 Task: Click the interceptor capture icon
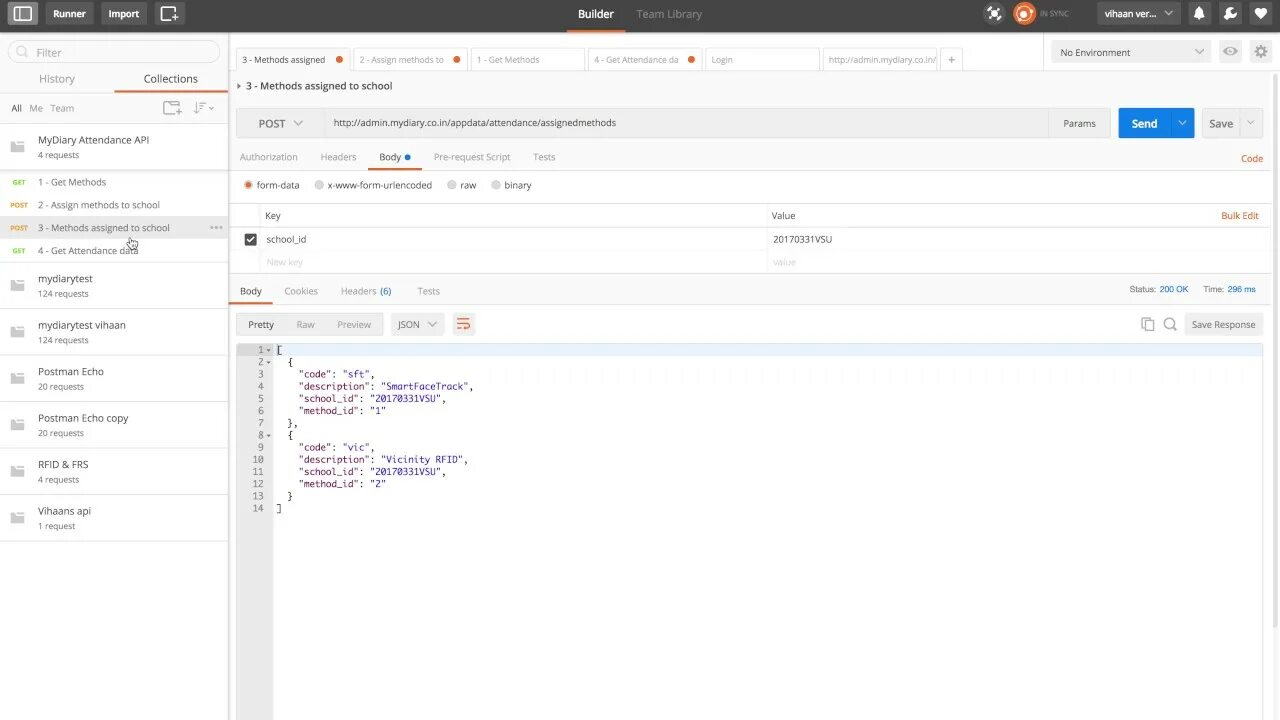pos(994,14)
